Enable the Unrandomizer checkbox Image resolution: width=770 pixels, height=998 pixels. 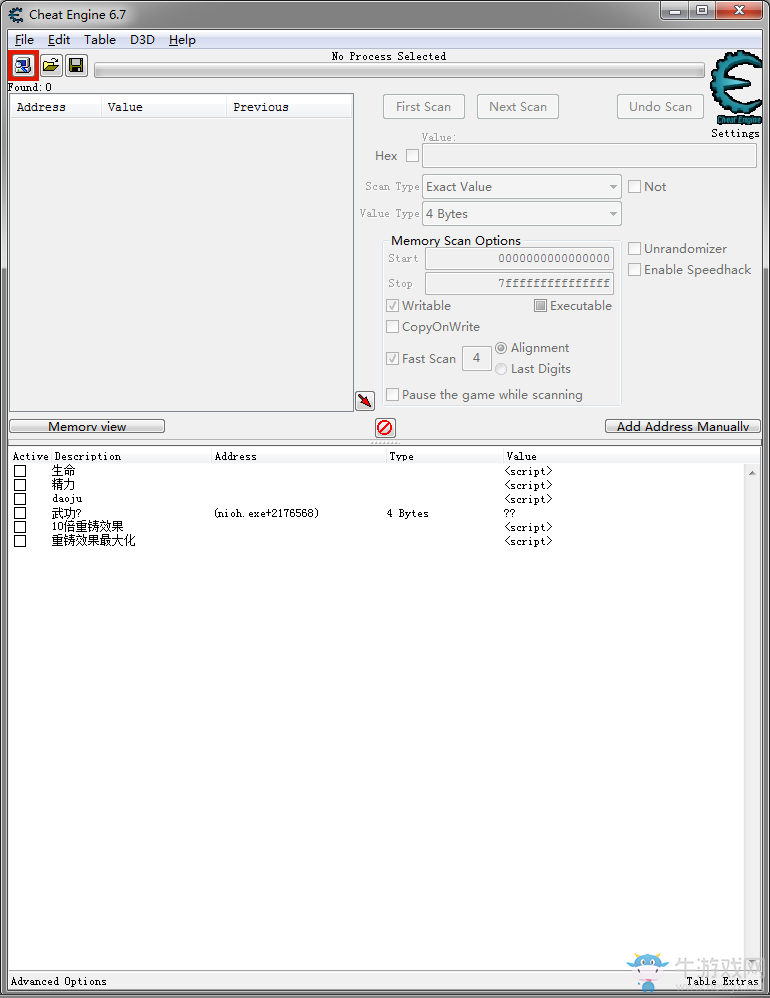tap(634, 248)
